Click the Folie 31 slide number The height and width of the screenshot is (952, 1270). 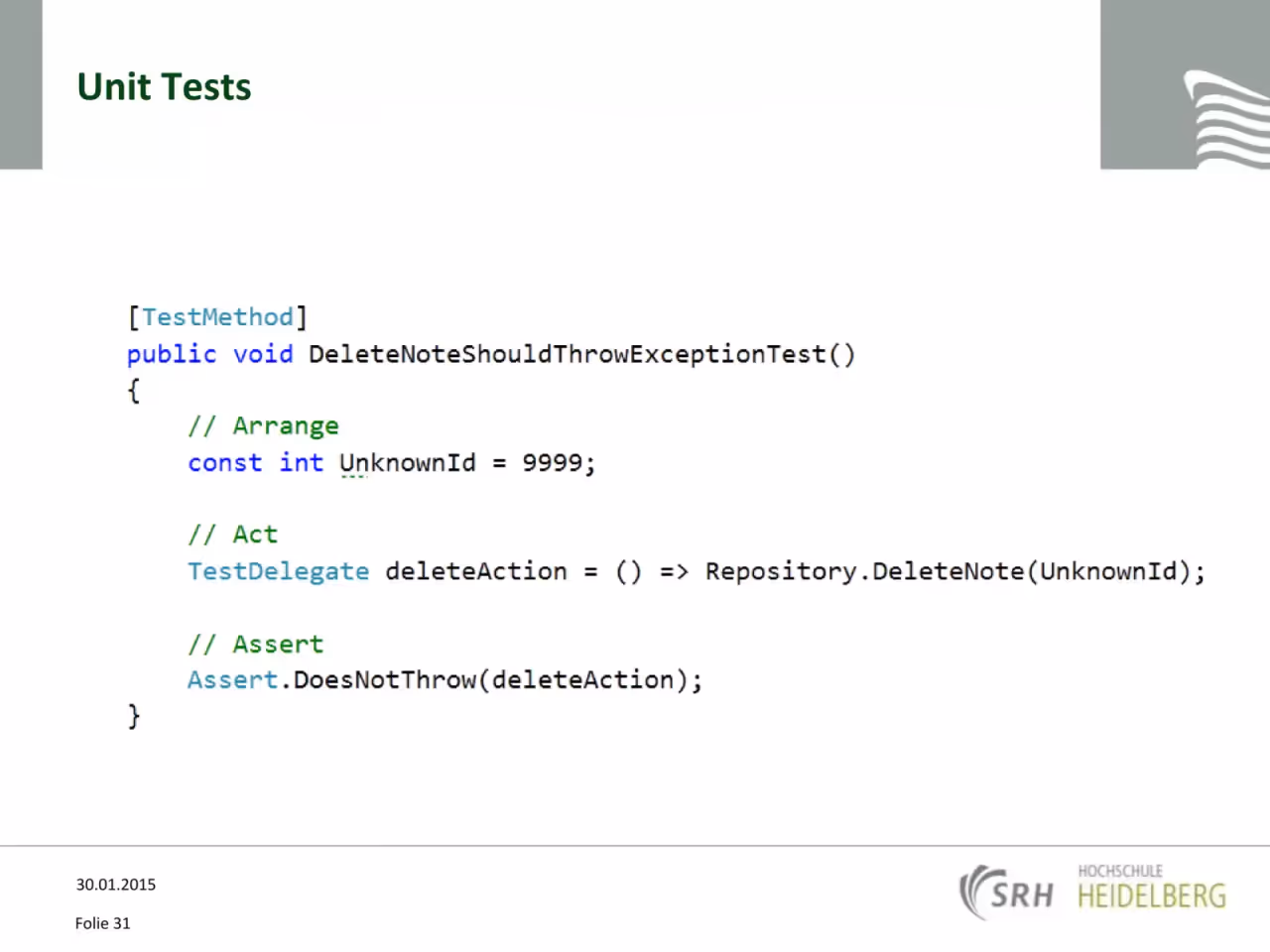[x=103, y=923]
